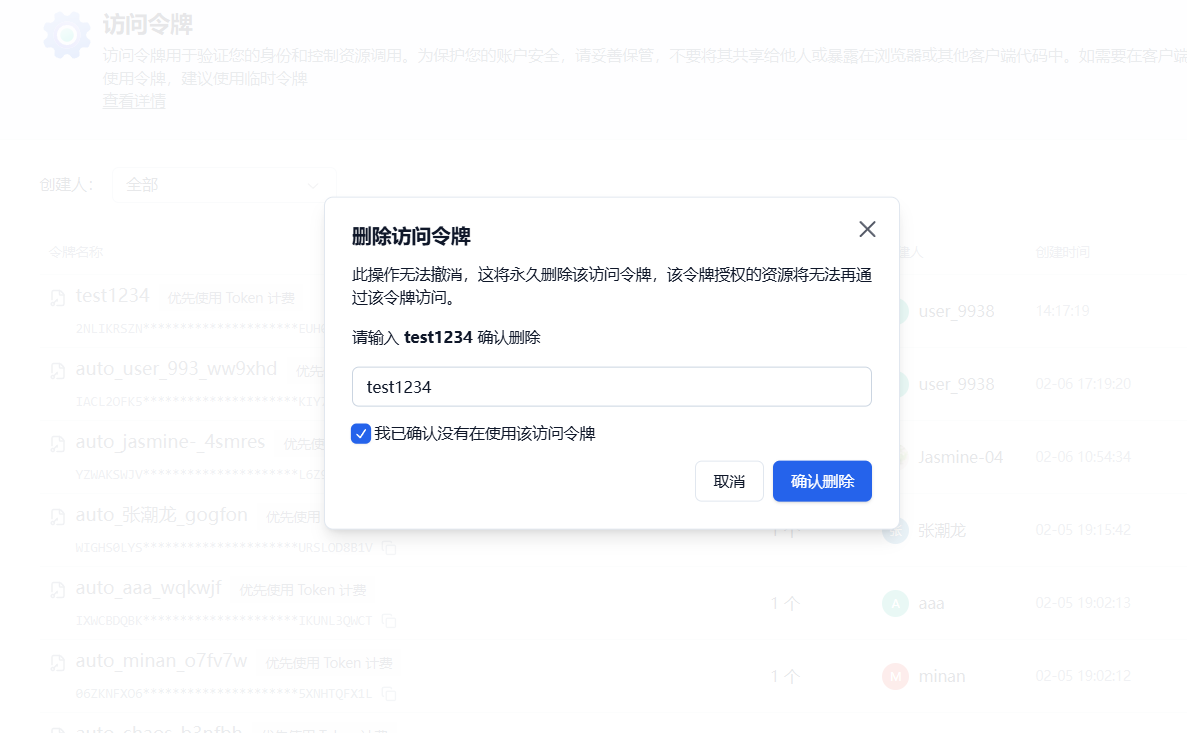The height and width of the screenshot is (733, 1187).
Task: Select the test1234 token name
Action: (x=112, y=295)
